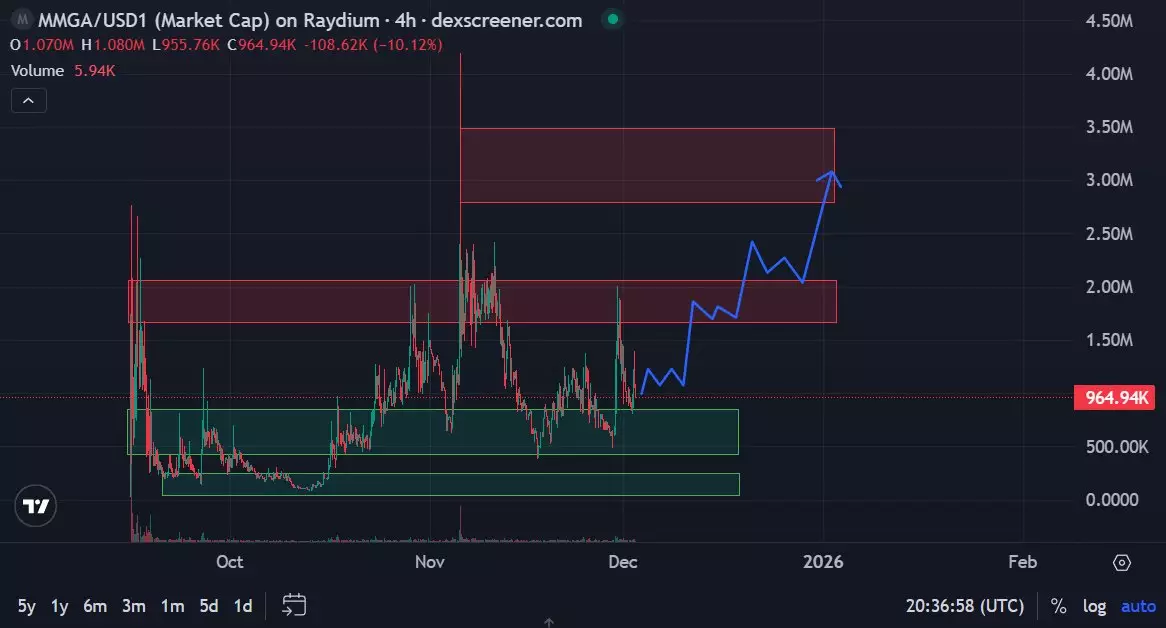
Task: Switch to the 1m time range
Action: coord(172,606)
